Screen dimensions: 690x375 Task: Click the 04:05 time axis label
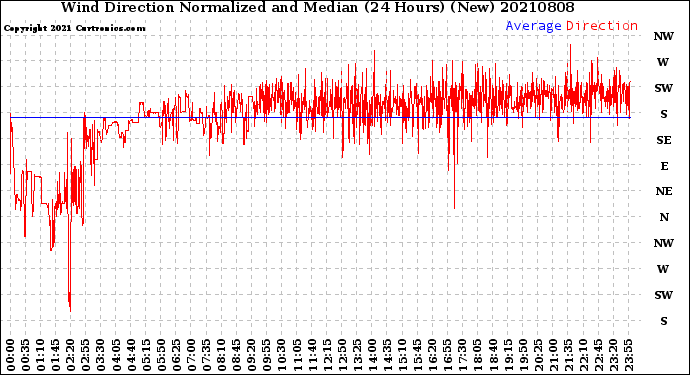click(116, 355)
